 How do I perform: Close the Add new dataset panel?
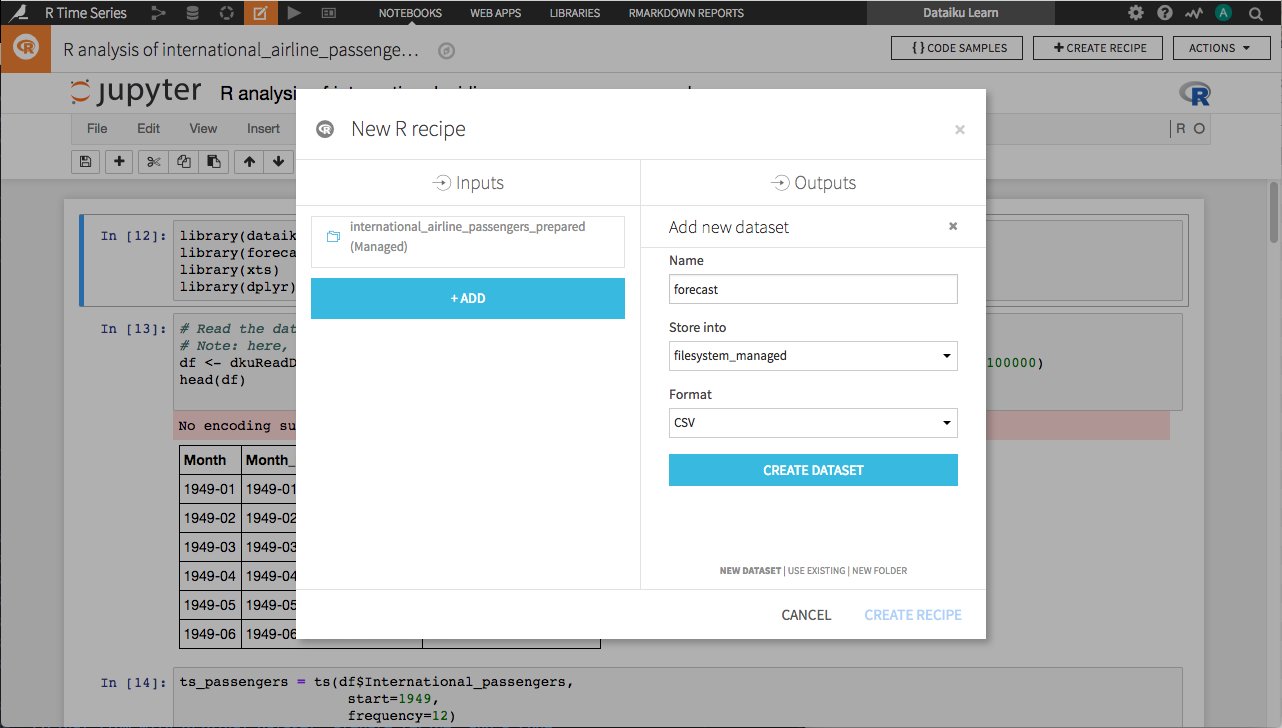pyautogui.click(x=953, y=227)
